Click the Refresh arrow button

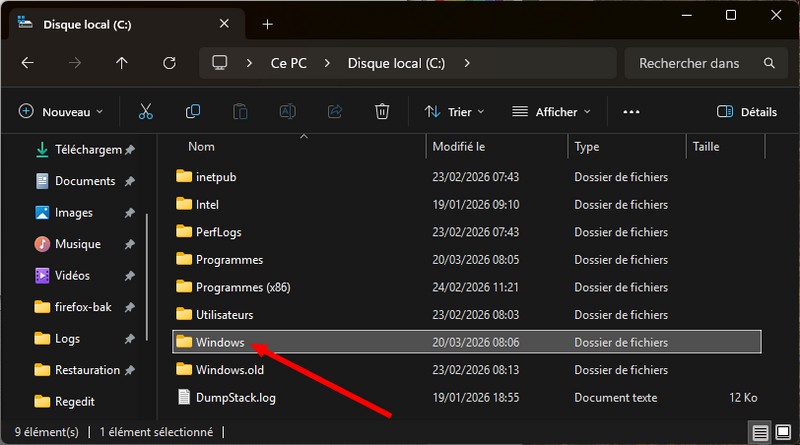click(x=169, y=63)
